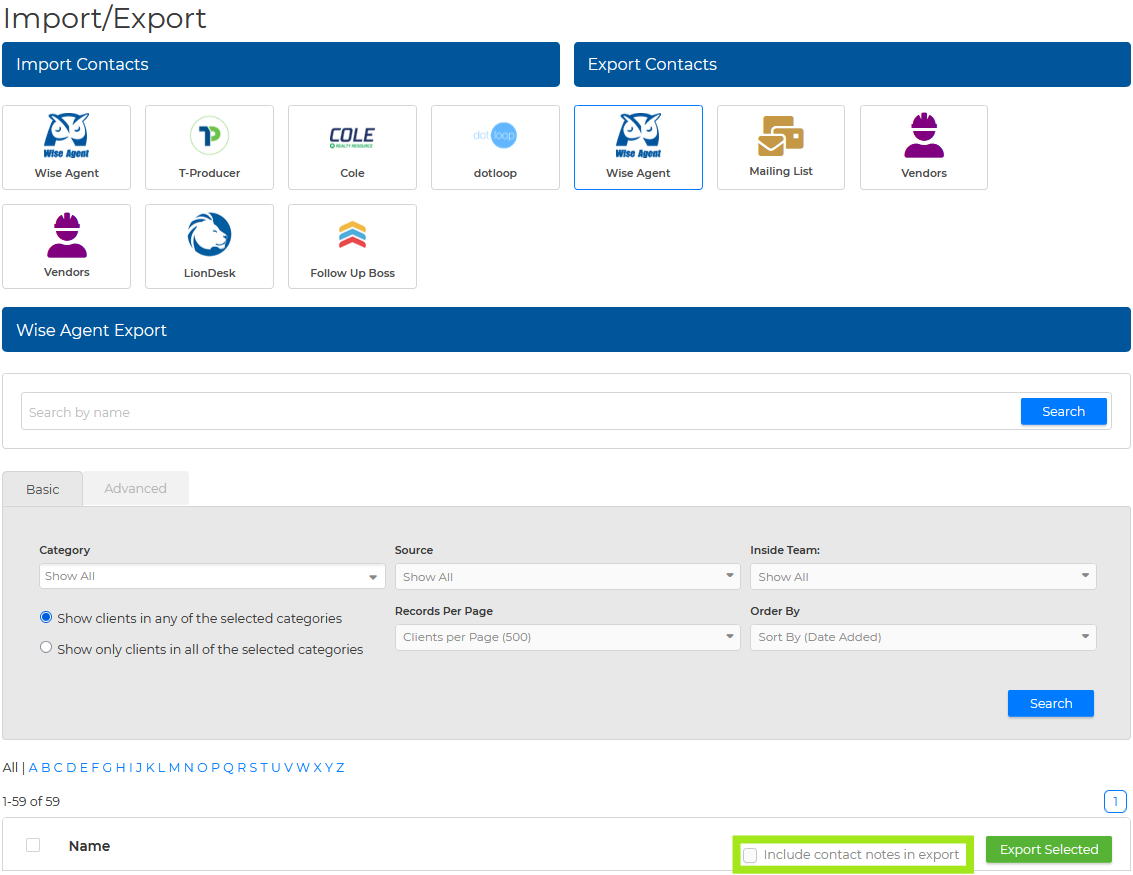Filter contacts by letter Q
Viewport: 1133px width, 875px height.
(228, 767)
